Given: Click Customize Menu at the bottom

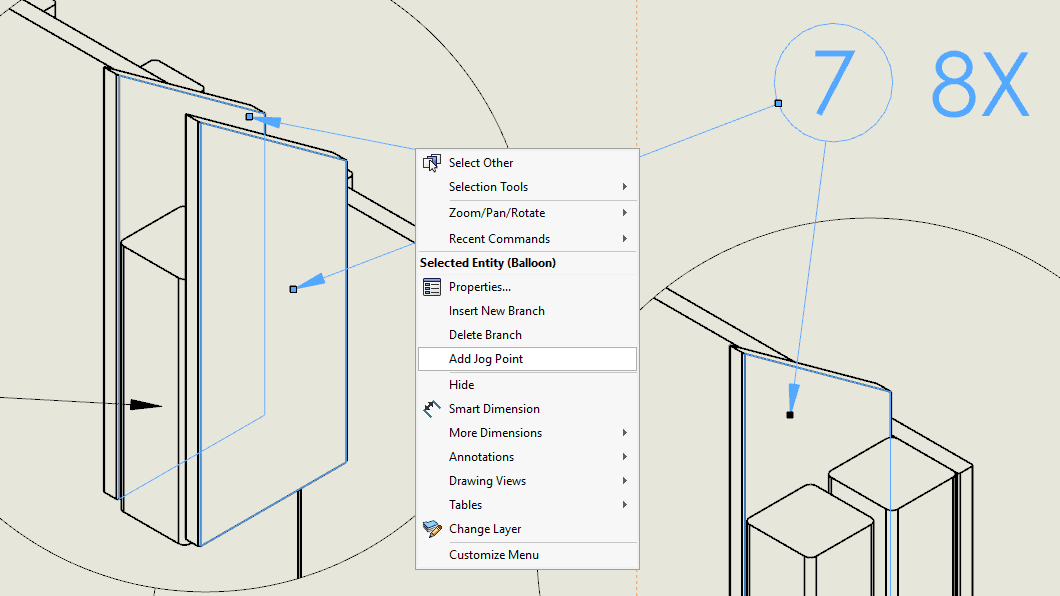Looking at the screenshot, I should coord(493,555).
